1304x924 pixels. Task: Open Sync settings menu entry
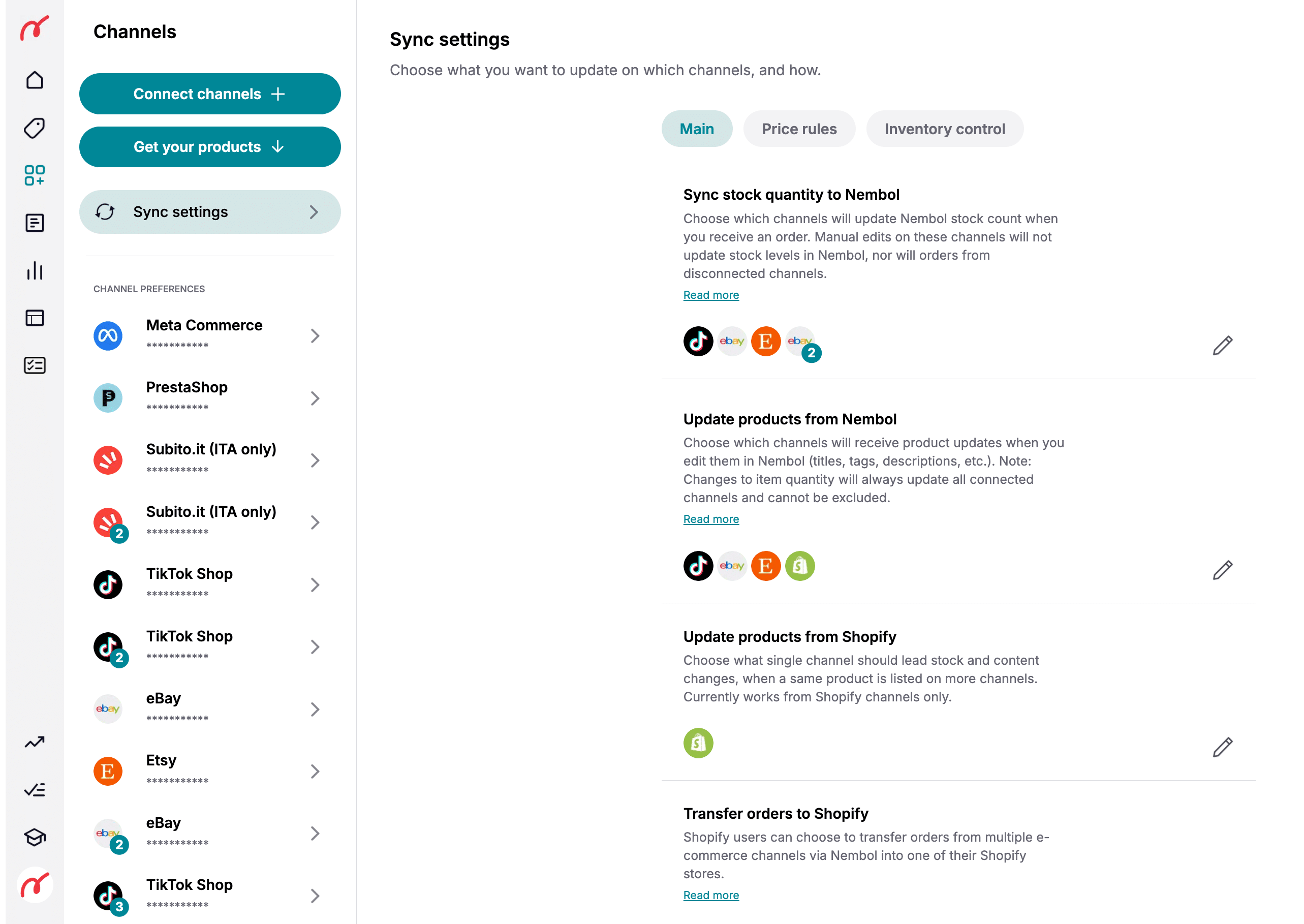(210, 212)
